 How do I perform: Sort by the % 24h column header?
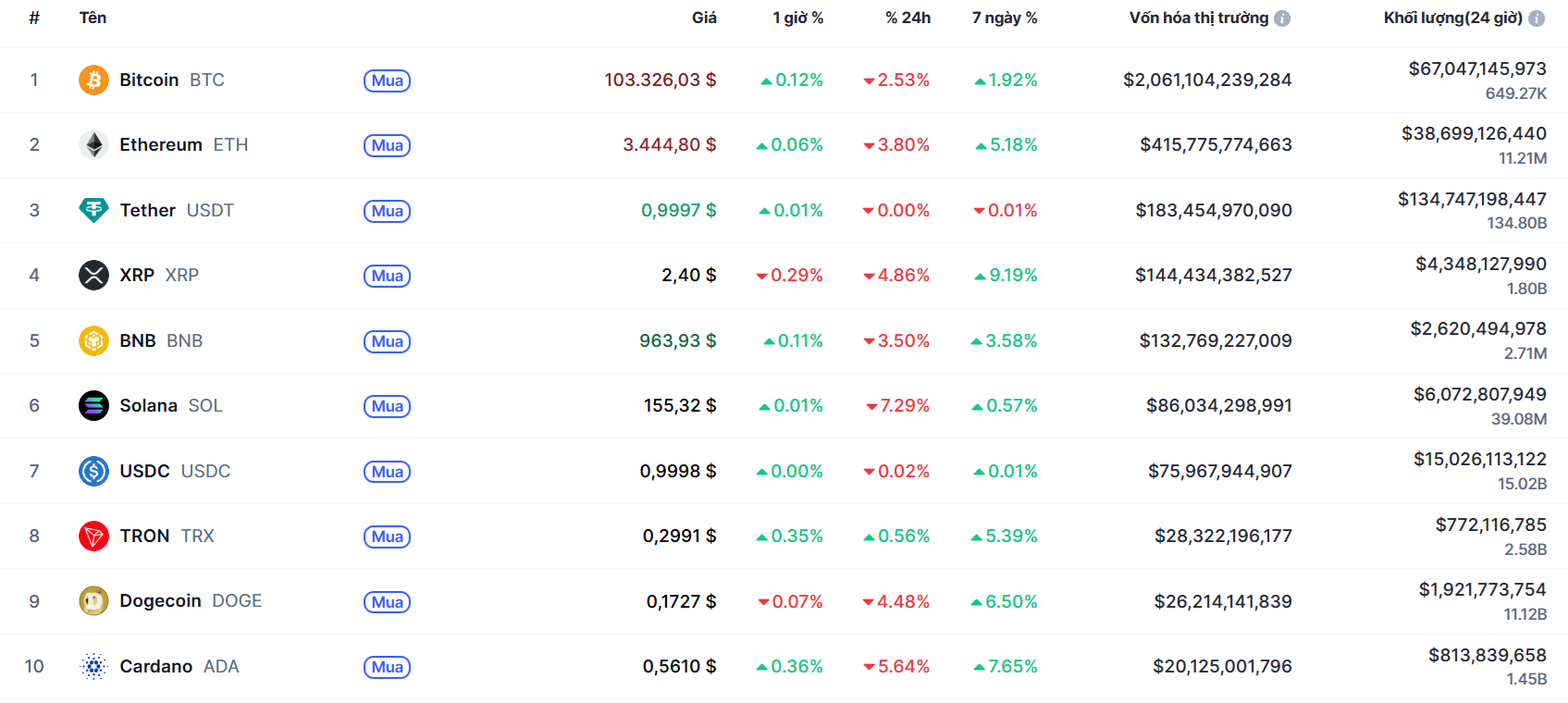pyautogui.click(x=907, y=18)
